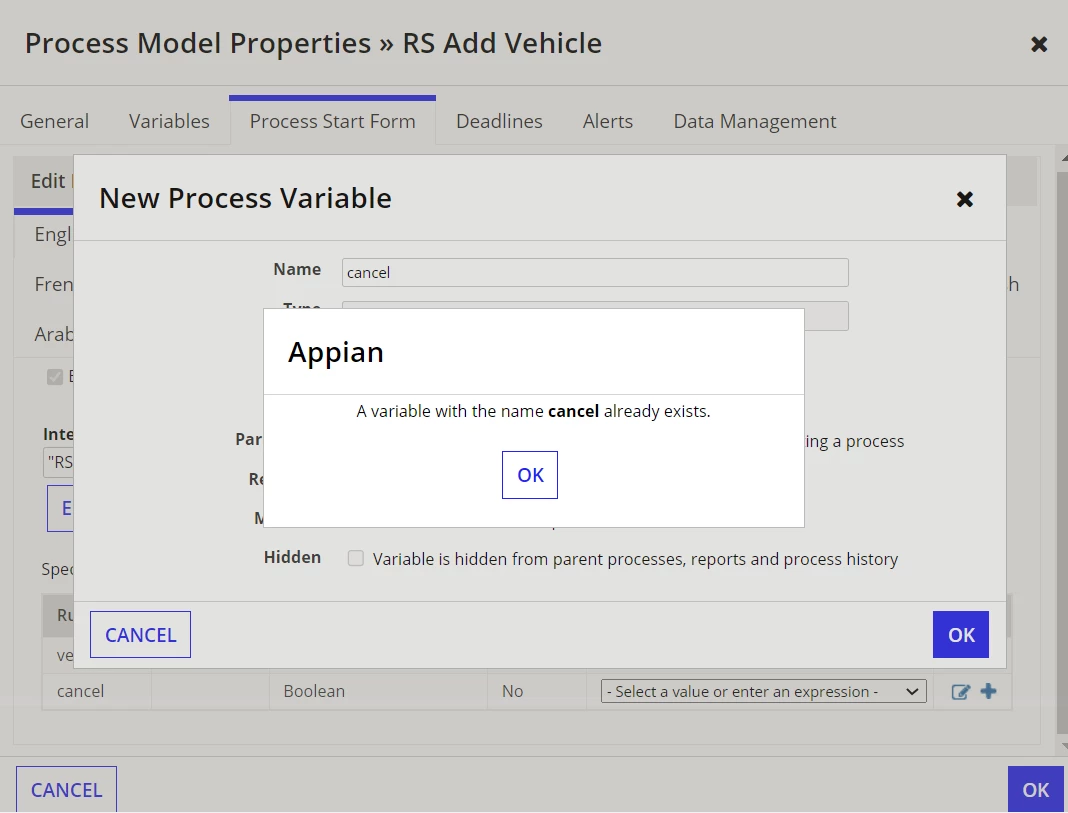This screenshot has height=813, width=1068.
Task: Click OK on Process Model Properties
Action: click(x=1035, y=789)
